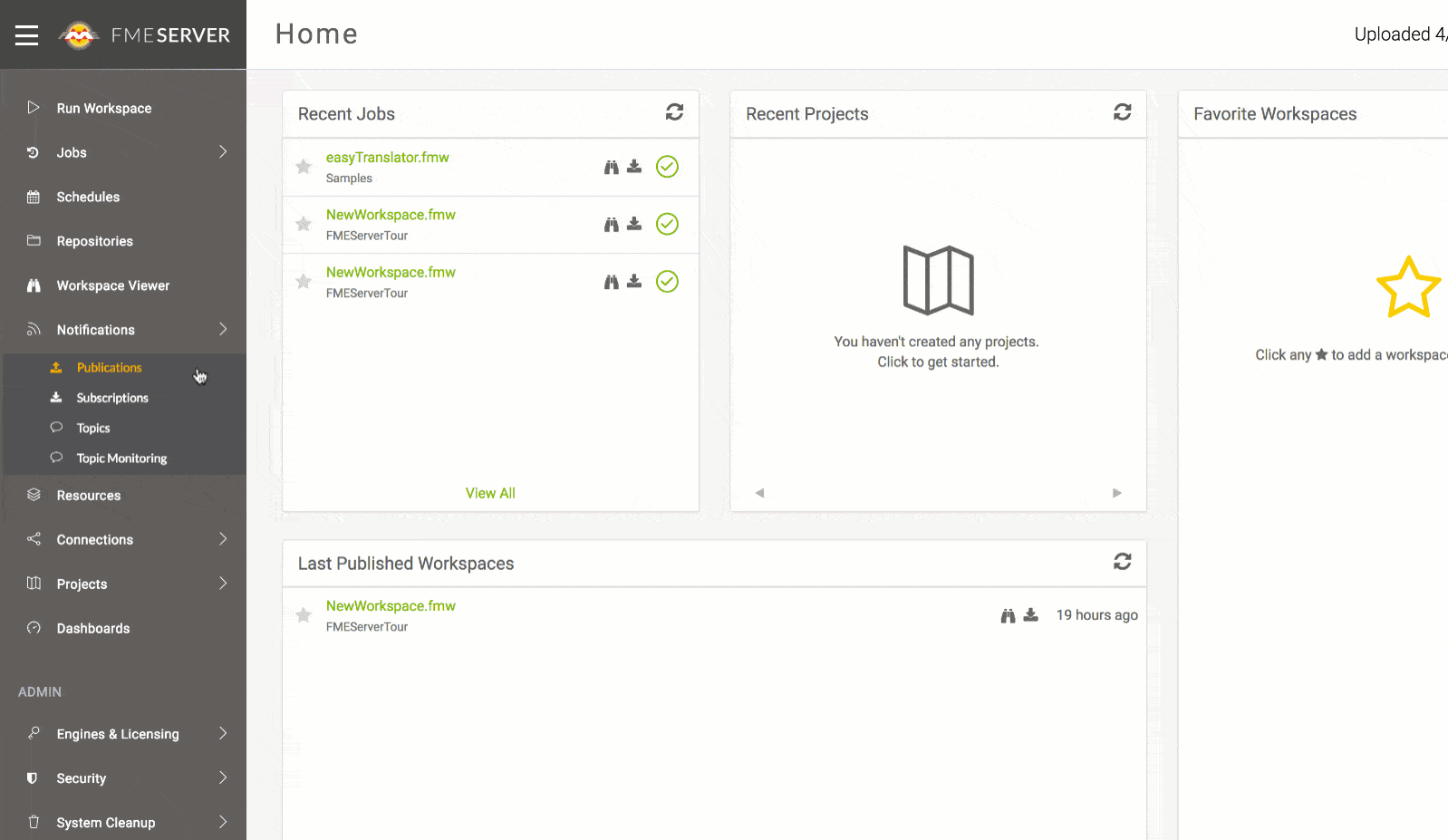
Task: Download last published NewWorkspace.fmw
Action: point(1031,615)
